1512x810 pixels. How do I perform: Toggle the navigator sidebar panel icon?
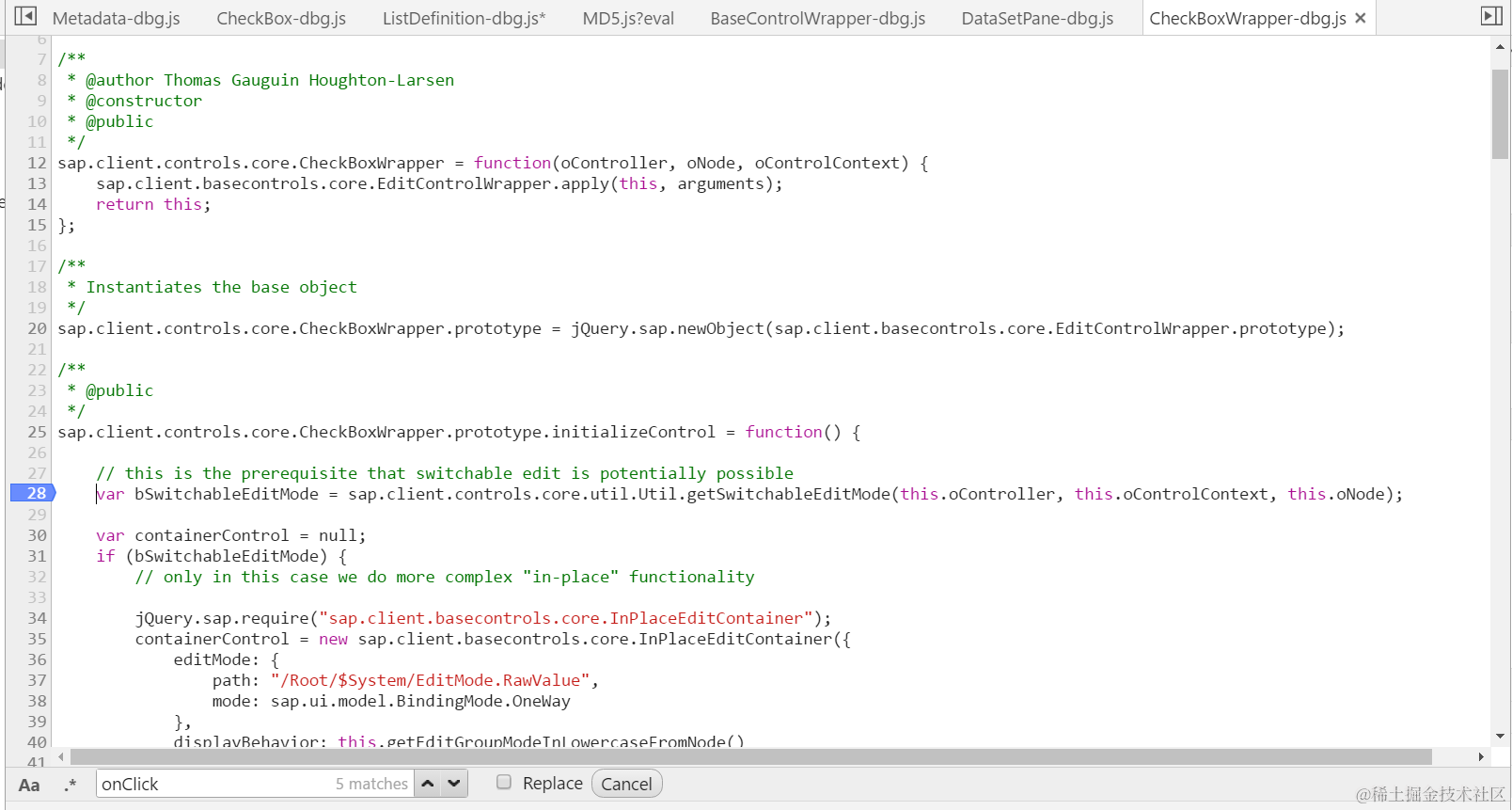[25, 16]
